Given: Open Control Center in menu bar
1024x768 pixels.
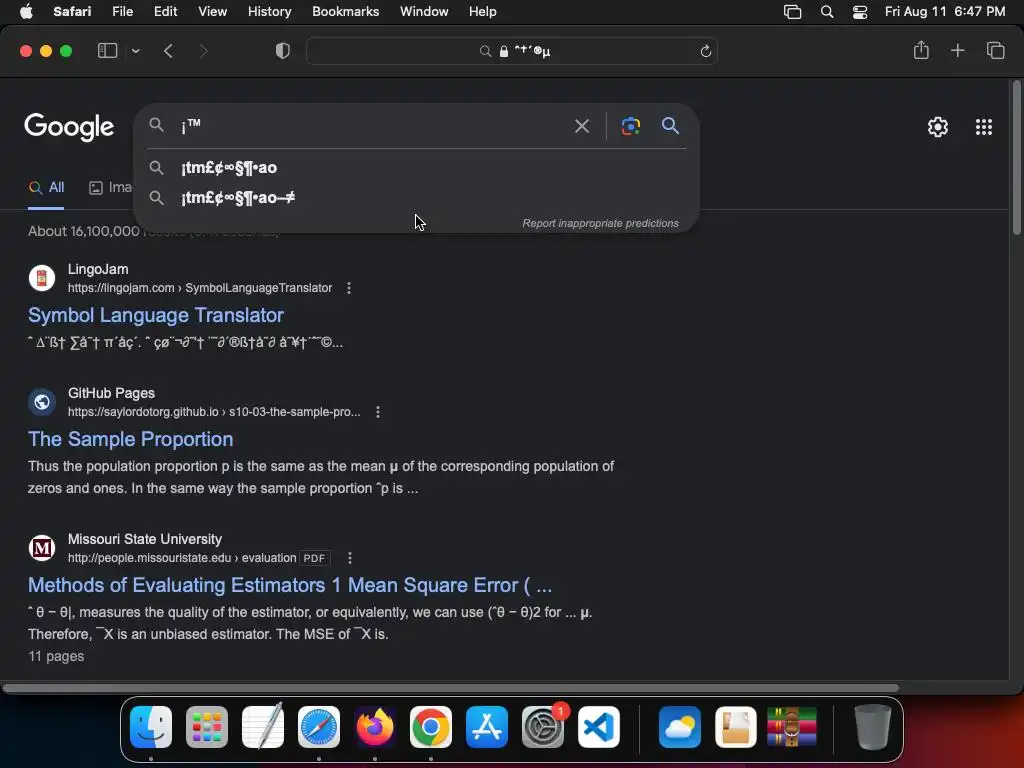Looking at the screenshot, I should coord(860,12).
